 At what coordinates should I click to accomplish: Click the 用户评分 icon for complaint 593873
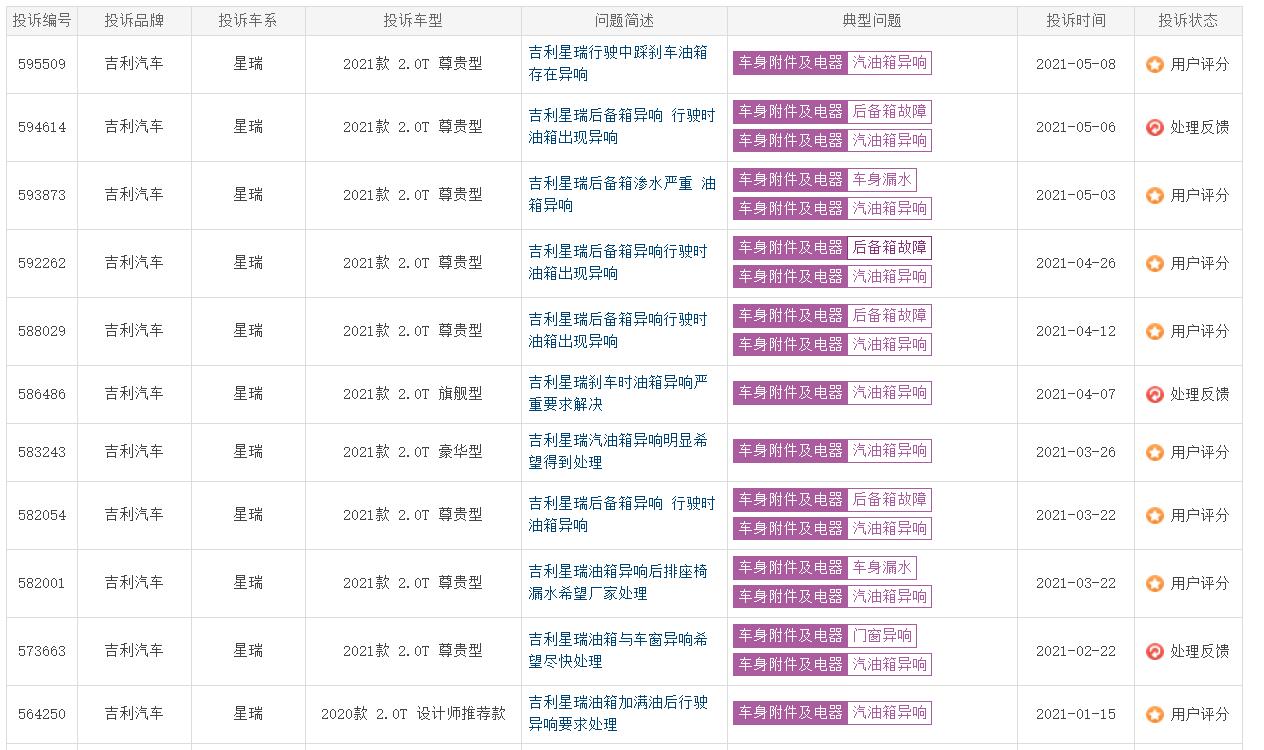click(x=1155, y=195)
